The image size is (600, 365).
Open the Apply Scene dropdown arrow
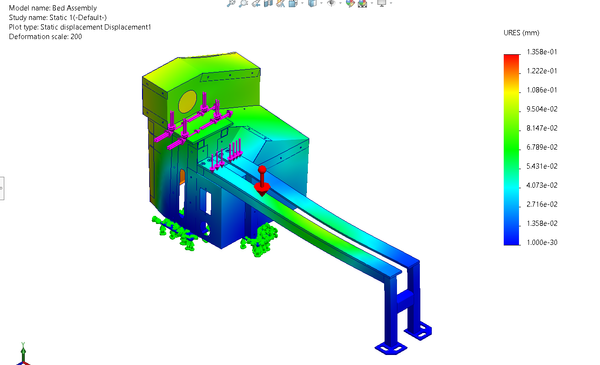pos(372,3)
